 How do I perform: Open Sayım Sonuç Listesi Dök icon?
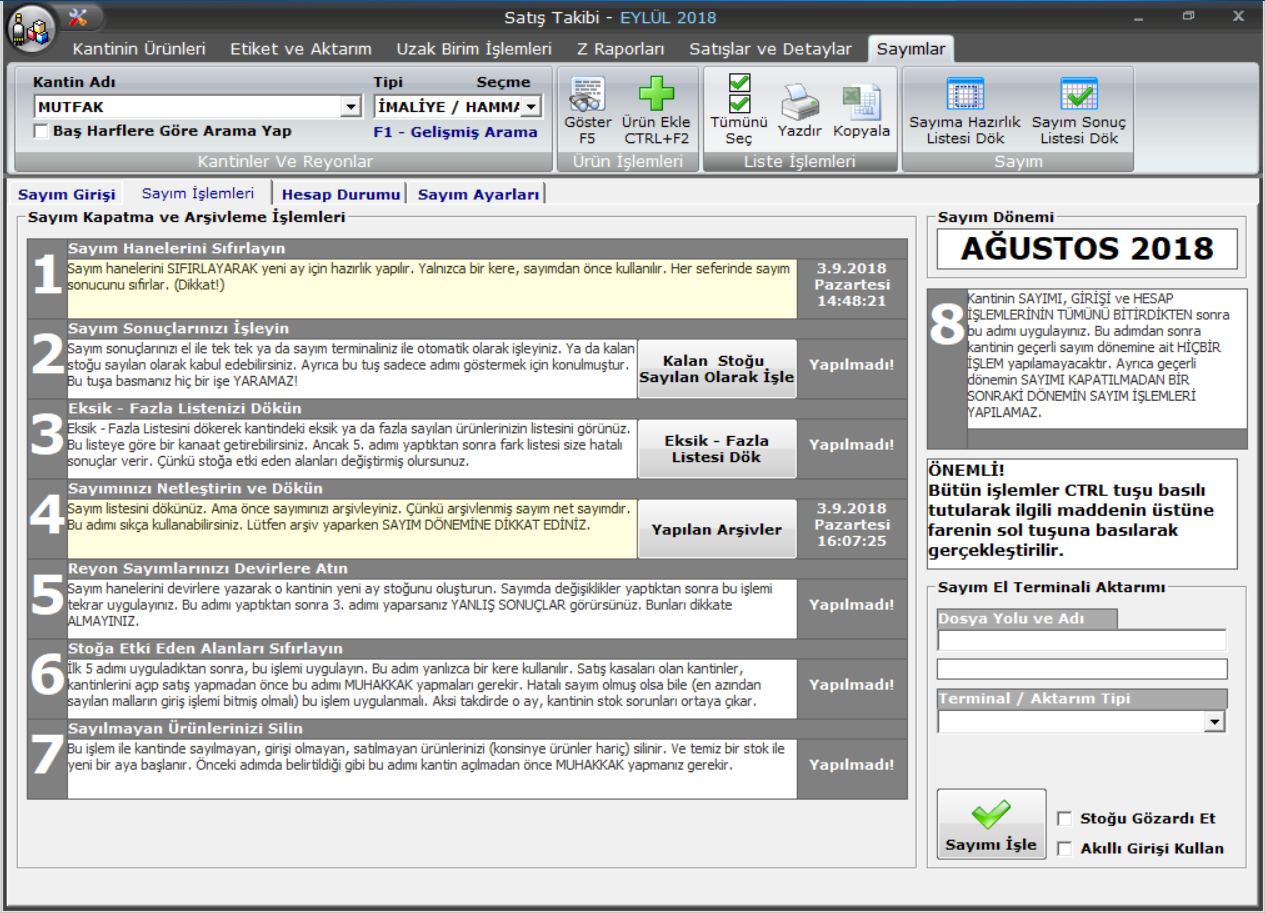pyautogui.click(x=1078, y=95)
